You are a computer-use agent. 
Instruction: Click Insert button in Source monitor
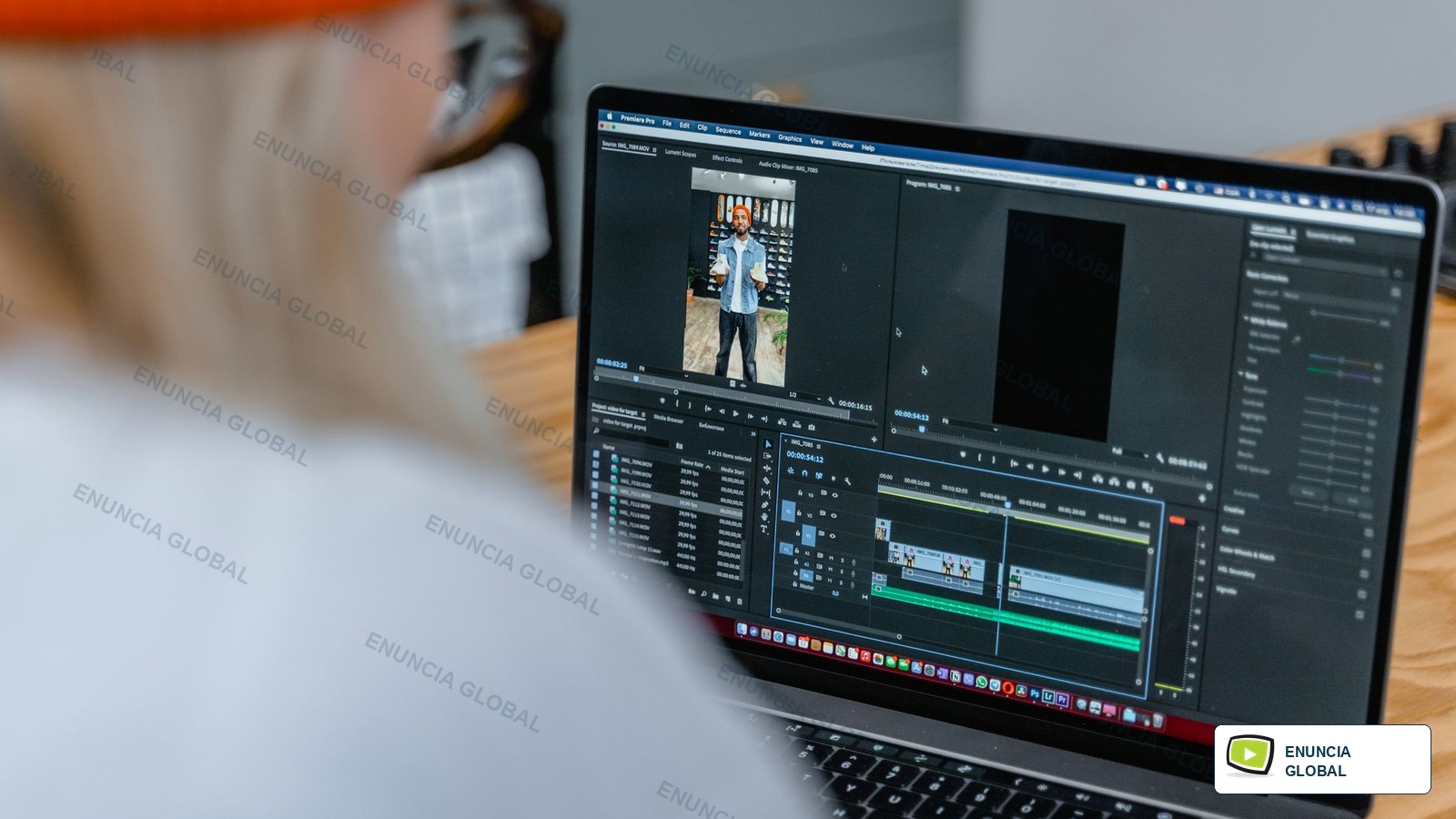coord(783,422)
